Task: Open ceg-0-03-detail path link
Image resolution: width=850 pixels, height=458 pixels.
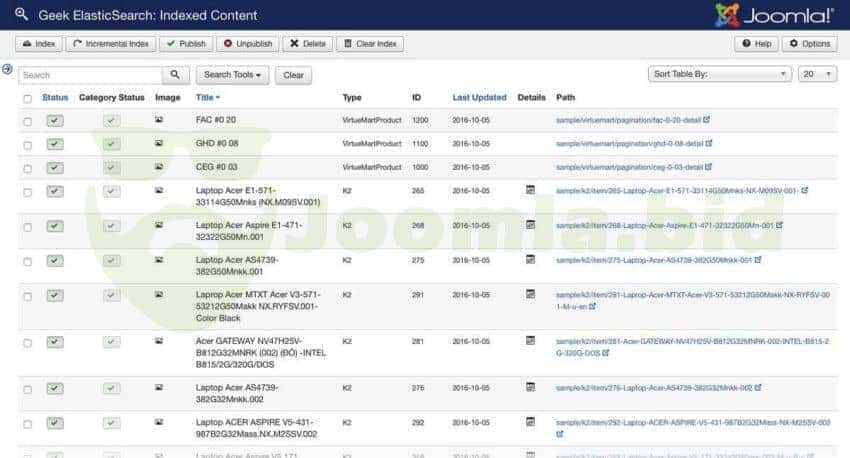Action: pos(629,167)
